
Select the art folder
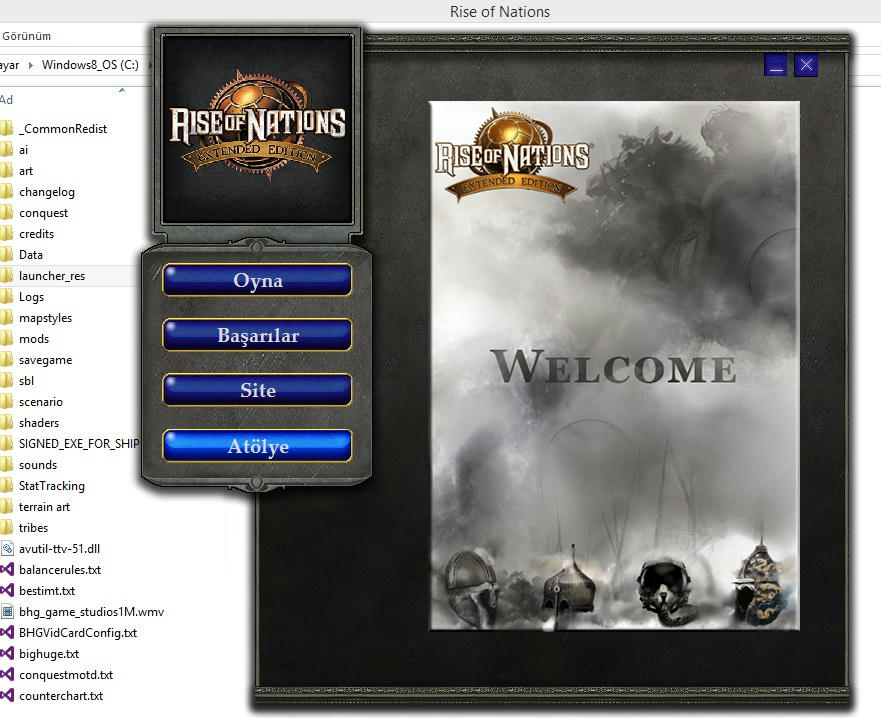(26, 171)
